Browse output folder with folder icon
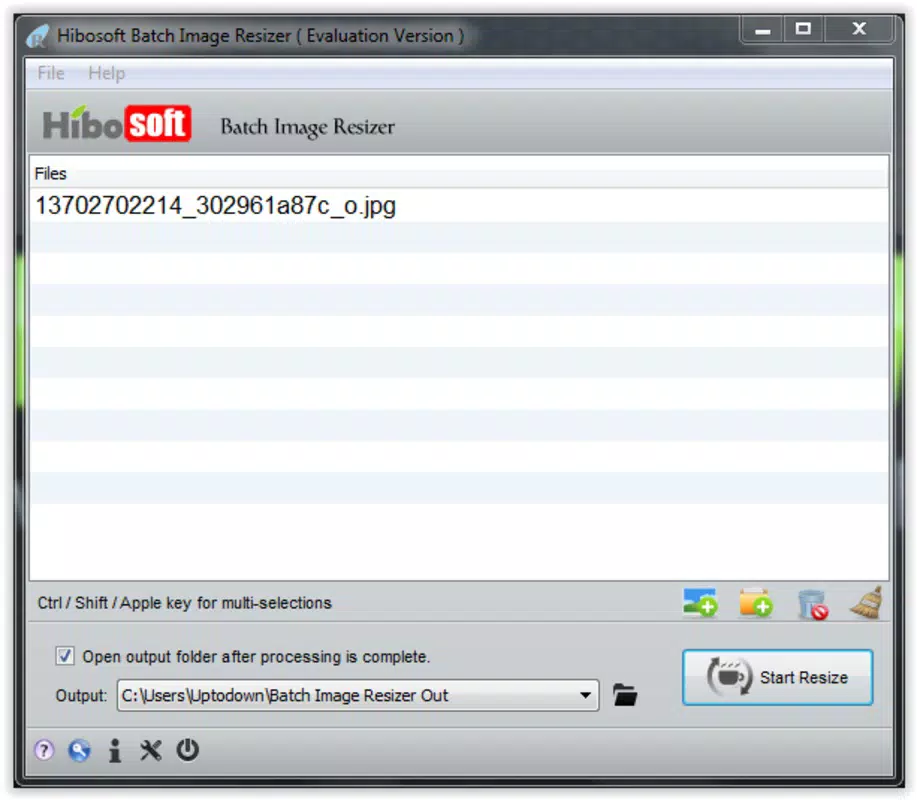Viewport: 917px width, 800px height. click(x=625, y=695)
